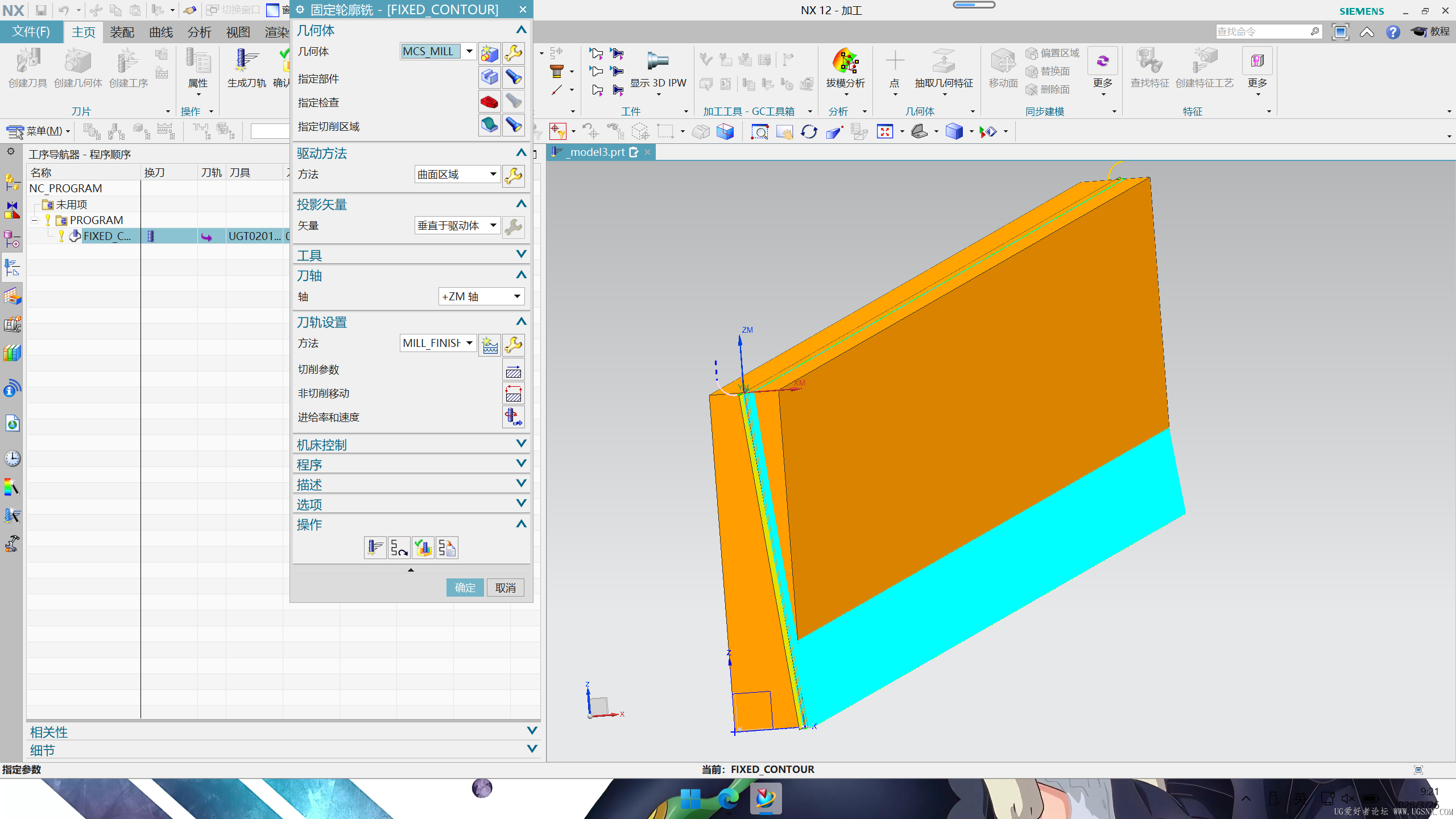This screenshot has height=819, width=1456.
Task: Expand the Program (程序) section
Action: click(x=520, y=464)
